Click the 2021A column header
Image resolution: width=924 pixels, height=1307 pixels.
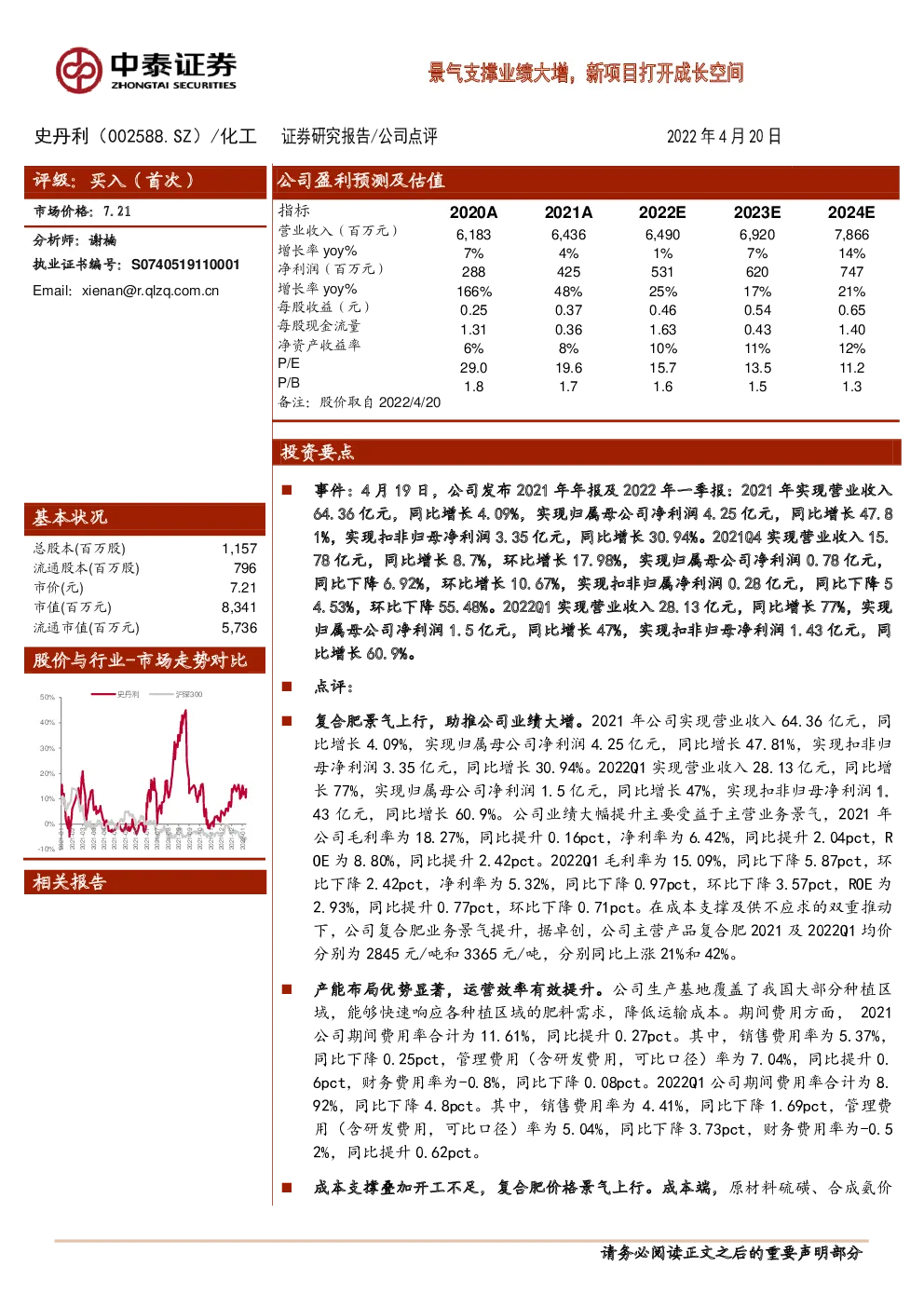pos(568,212)
